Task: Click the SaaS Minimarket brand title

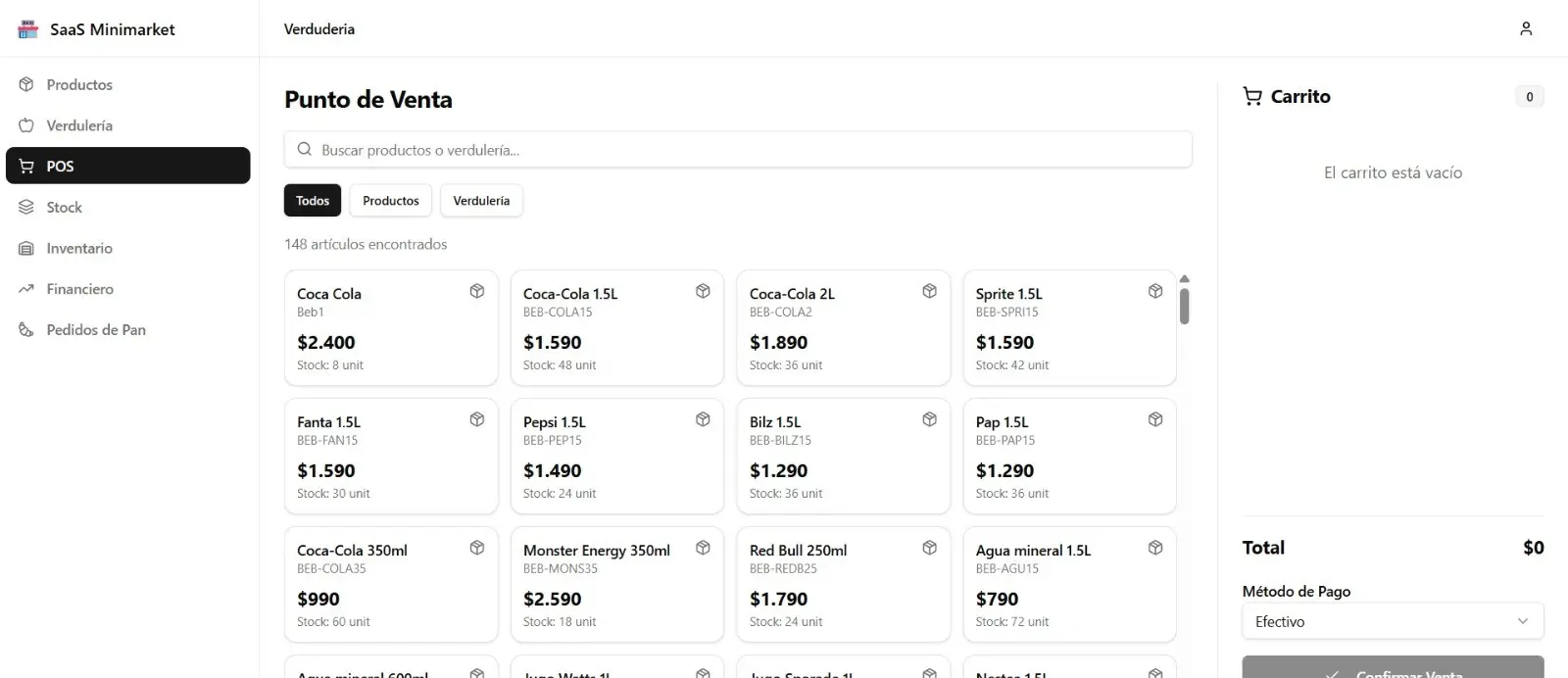Action: (x=113, y=29)
